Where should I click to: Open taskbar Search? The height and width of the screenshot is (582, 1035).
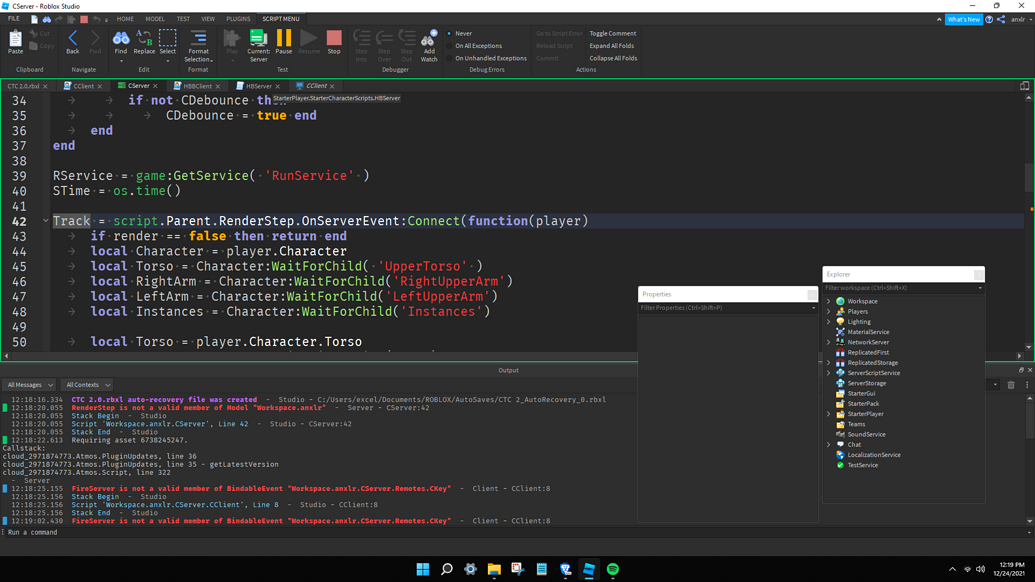tap(446, 569)
